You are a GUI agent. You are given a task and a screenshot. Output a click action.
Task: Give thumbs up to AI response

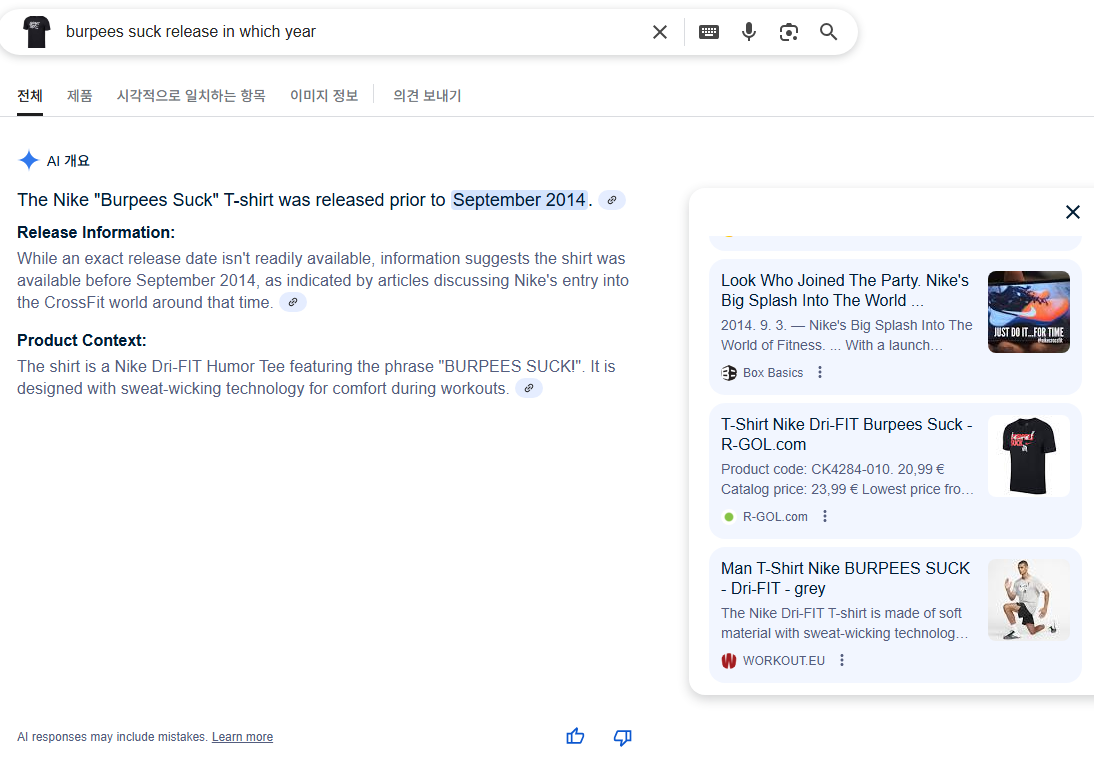(575, 736)
